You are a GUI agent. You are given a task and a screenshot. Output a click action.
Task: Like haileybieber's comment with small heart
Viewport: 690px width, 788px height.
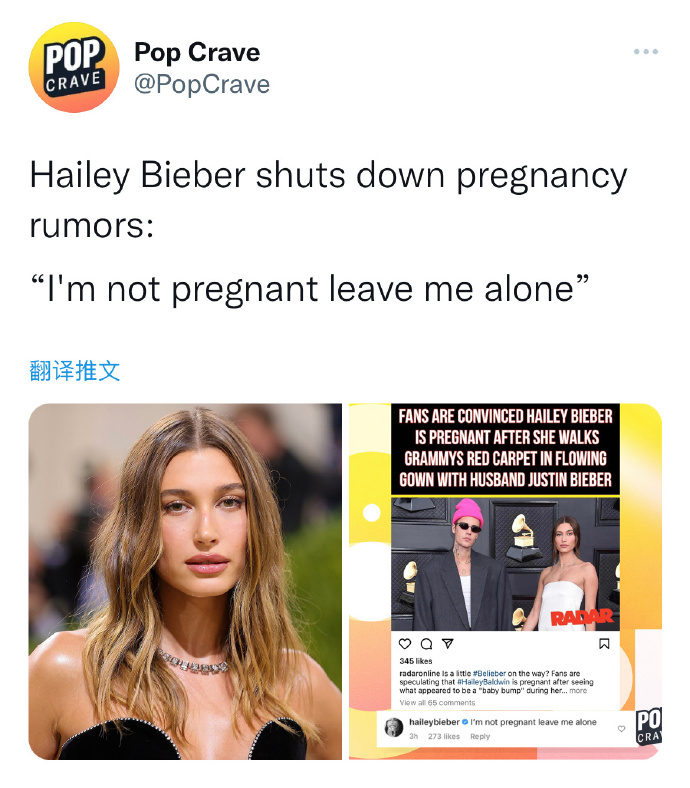point(622,729)
